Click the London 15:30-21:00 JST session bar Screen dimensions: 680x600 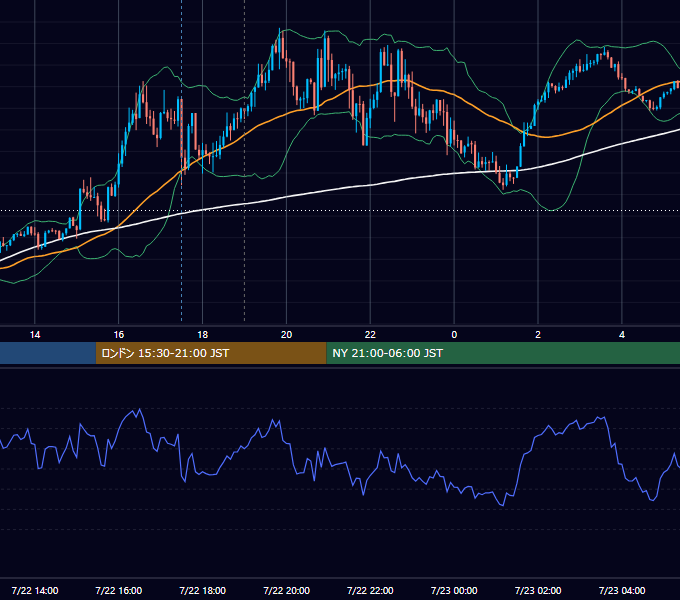[211, 353]
